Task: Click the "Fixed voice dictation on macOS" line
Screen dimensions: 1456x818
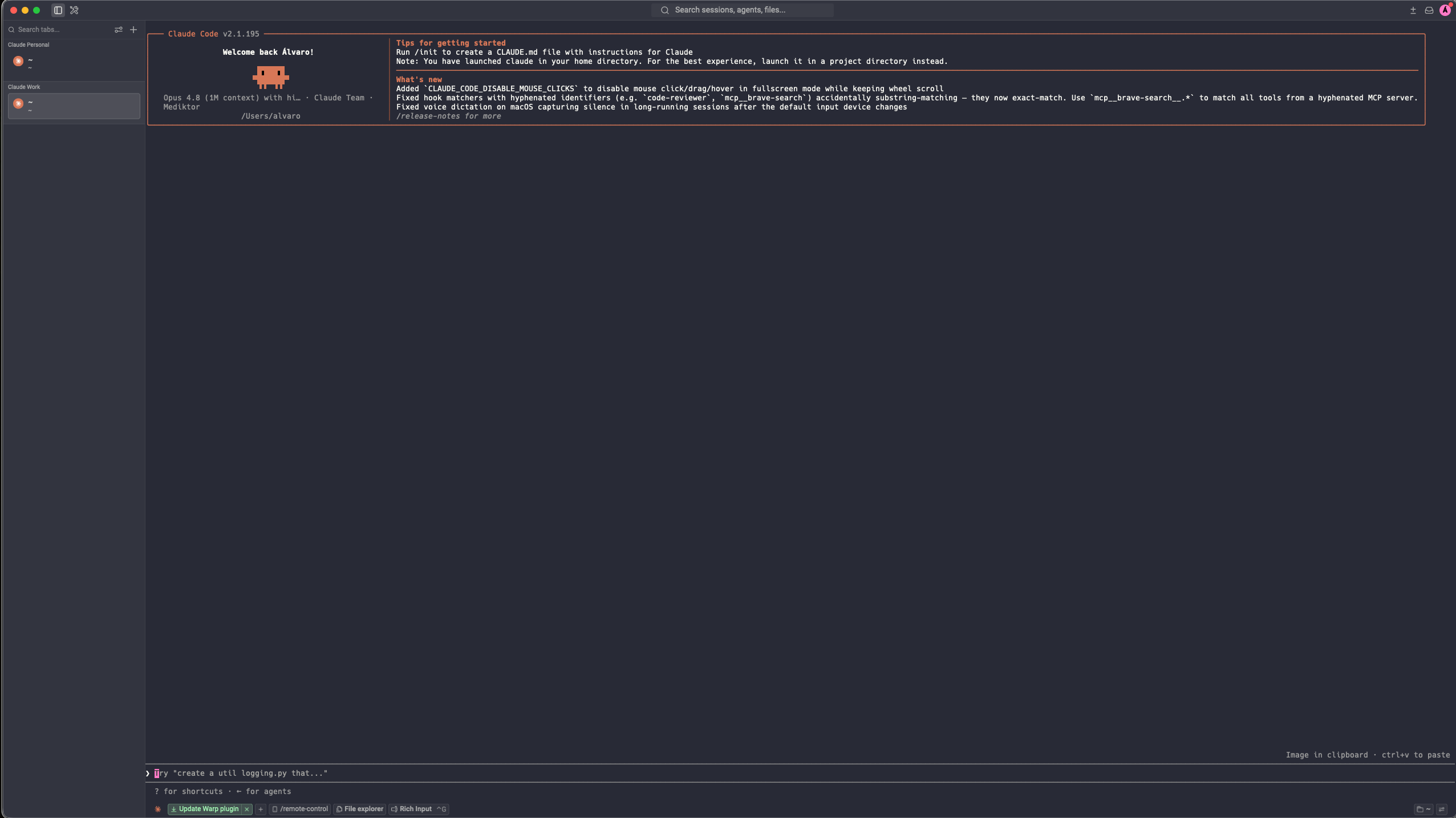Action: point(651,107)
